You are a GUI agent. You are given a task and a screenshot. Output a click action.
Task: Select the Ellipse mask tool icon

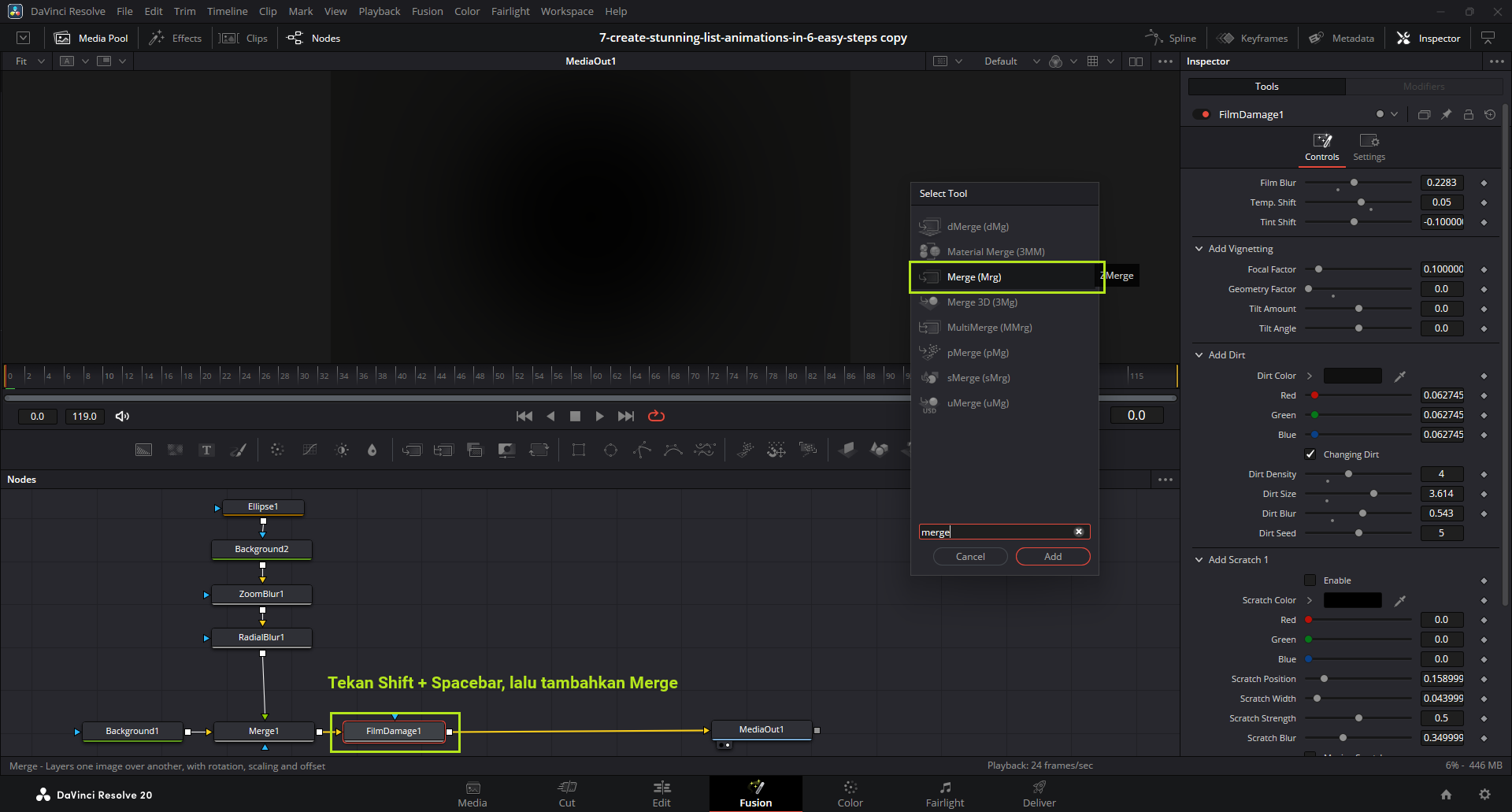(610, 450)
